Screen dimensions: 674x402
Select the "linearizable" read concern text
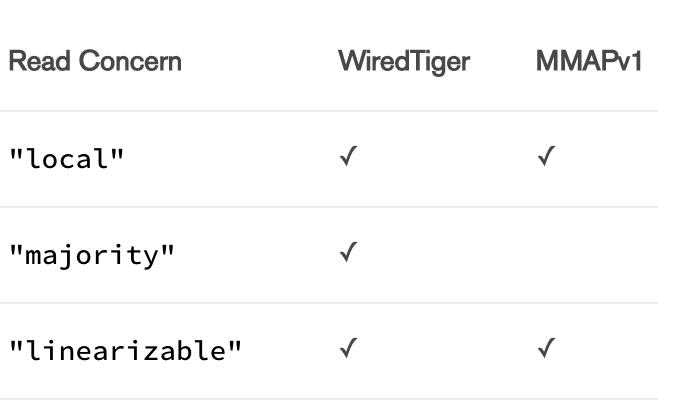point(125,353)
